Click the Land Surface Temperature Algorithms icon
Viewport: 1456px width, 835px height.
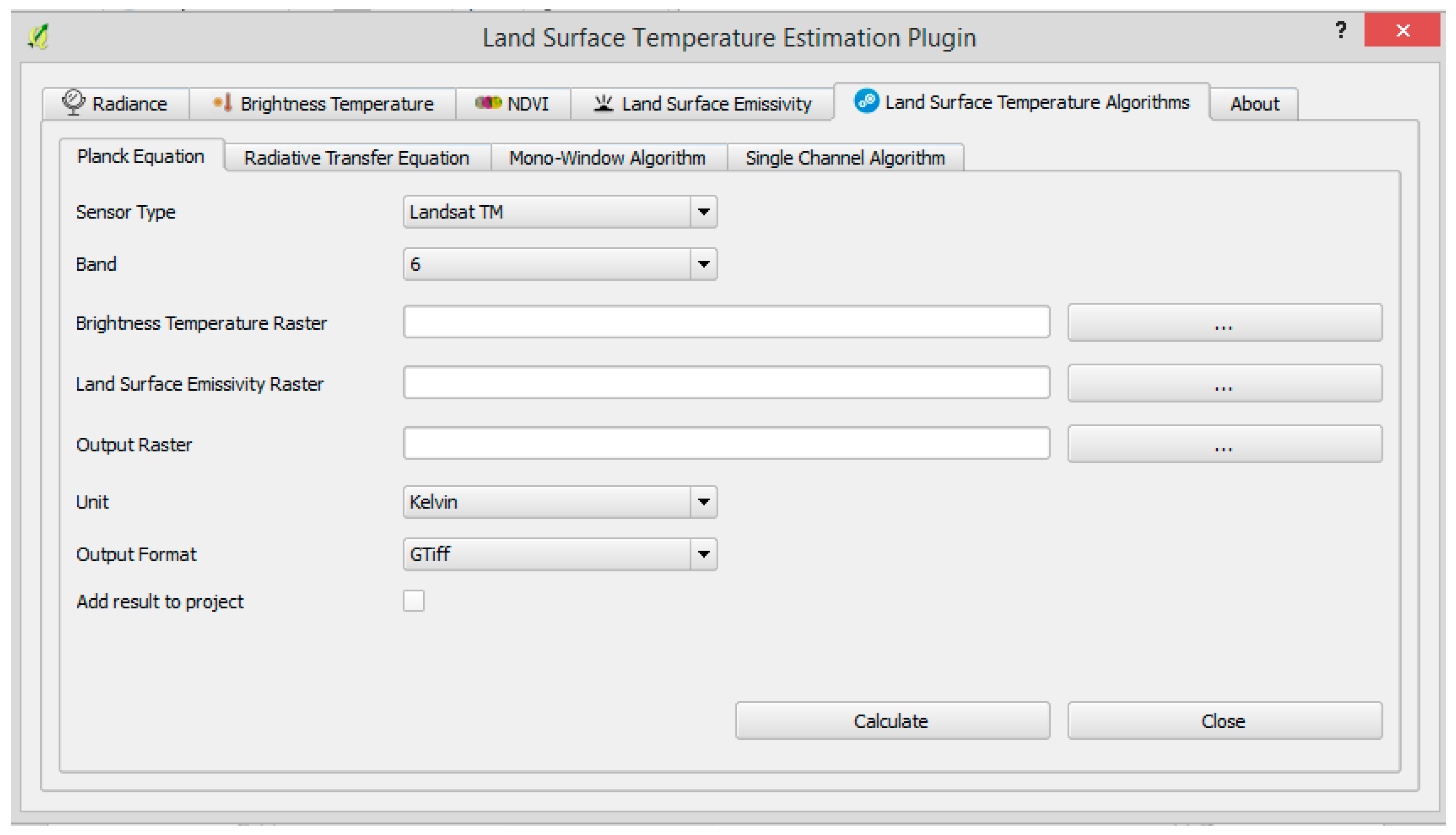coord(866,102)
